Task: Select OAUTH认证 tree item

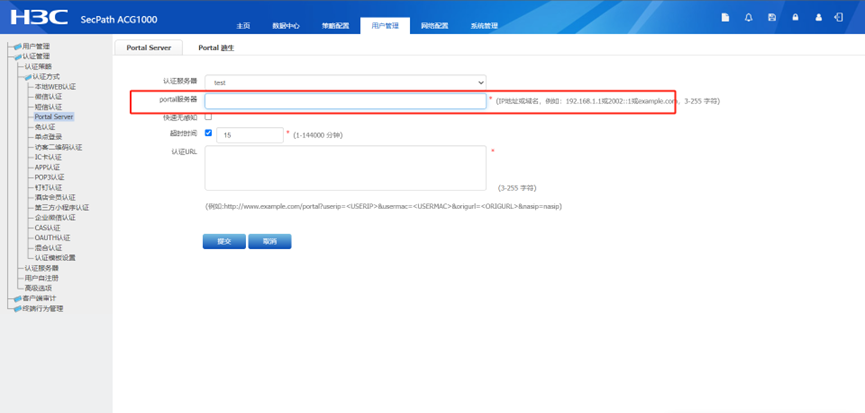Action: pyautogui.click(x=52, y=238)
